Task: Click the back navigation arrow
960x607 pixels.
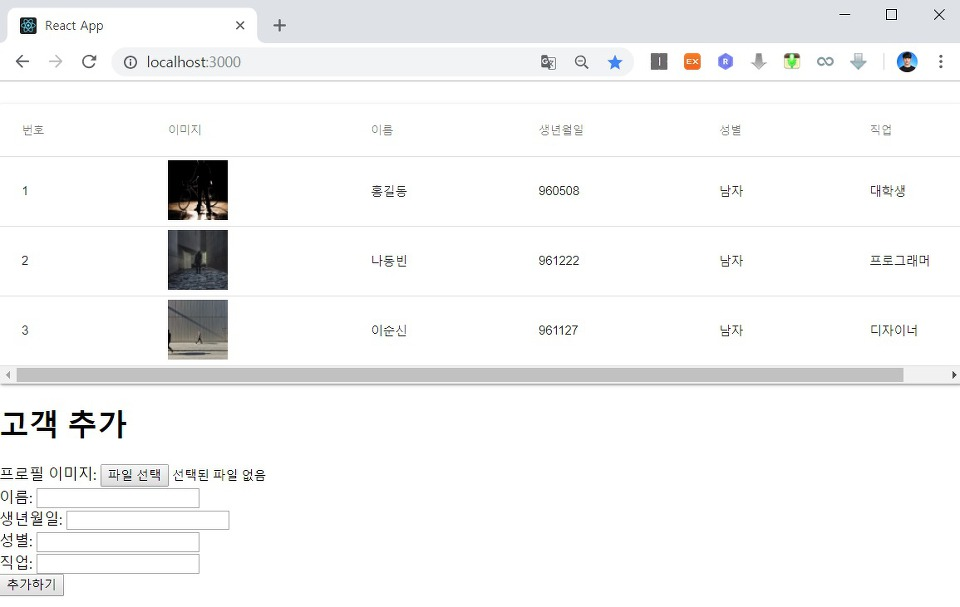Action: 22,62
